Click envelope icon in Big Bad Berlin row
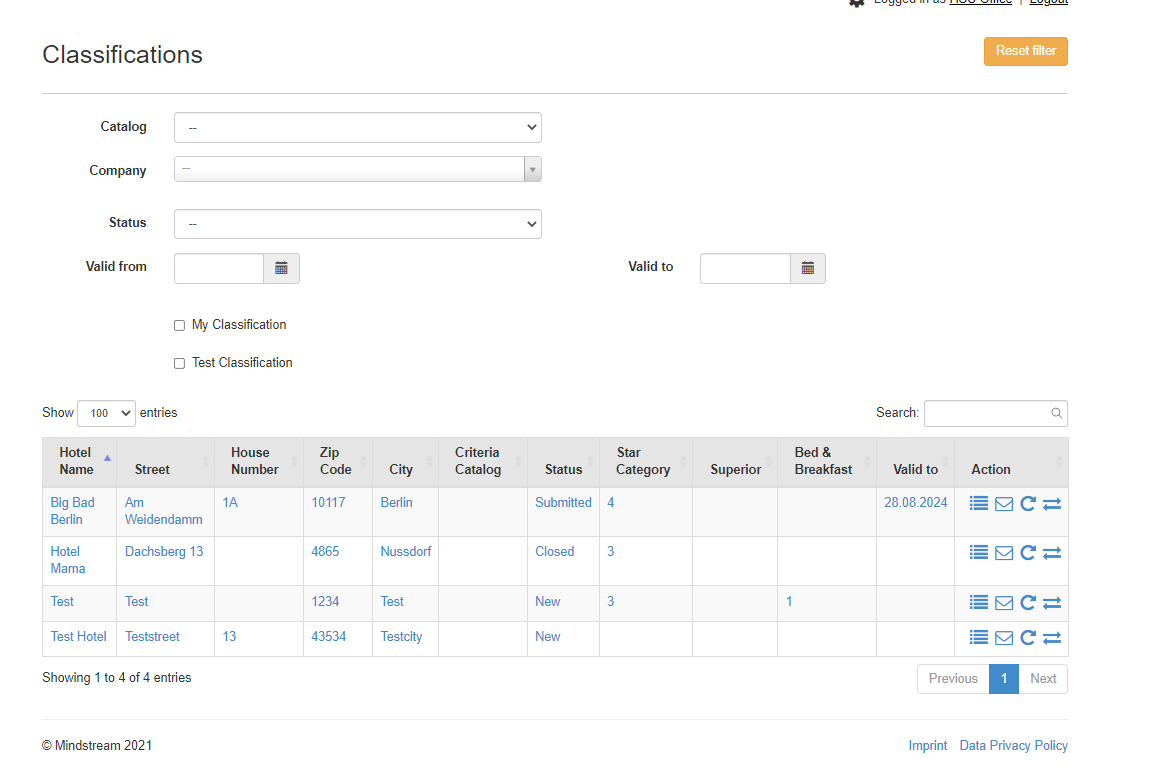Image resolution: width=1151 pixels, height=772 pixels. [1004, 504]
